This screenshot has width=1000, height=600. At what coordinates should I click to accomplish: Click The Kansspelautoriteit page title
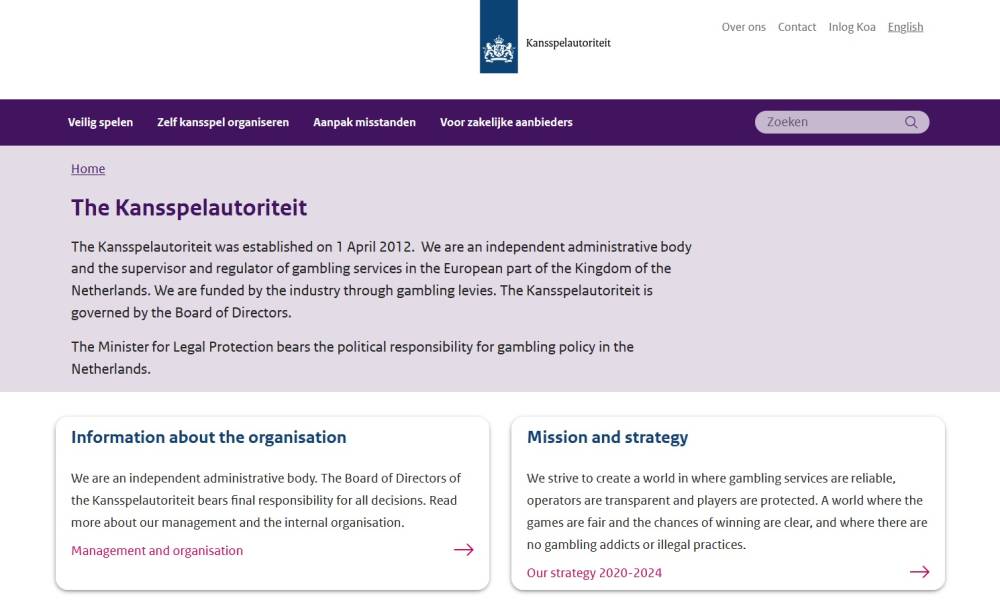pos(189,208)
